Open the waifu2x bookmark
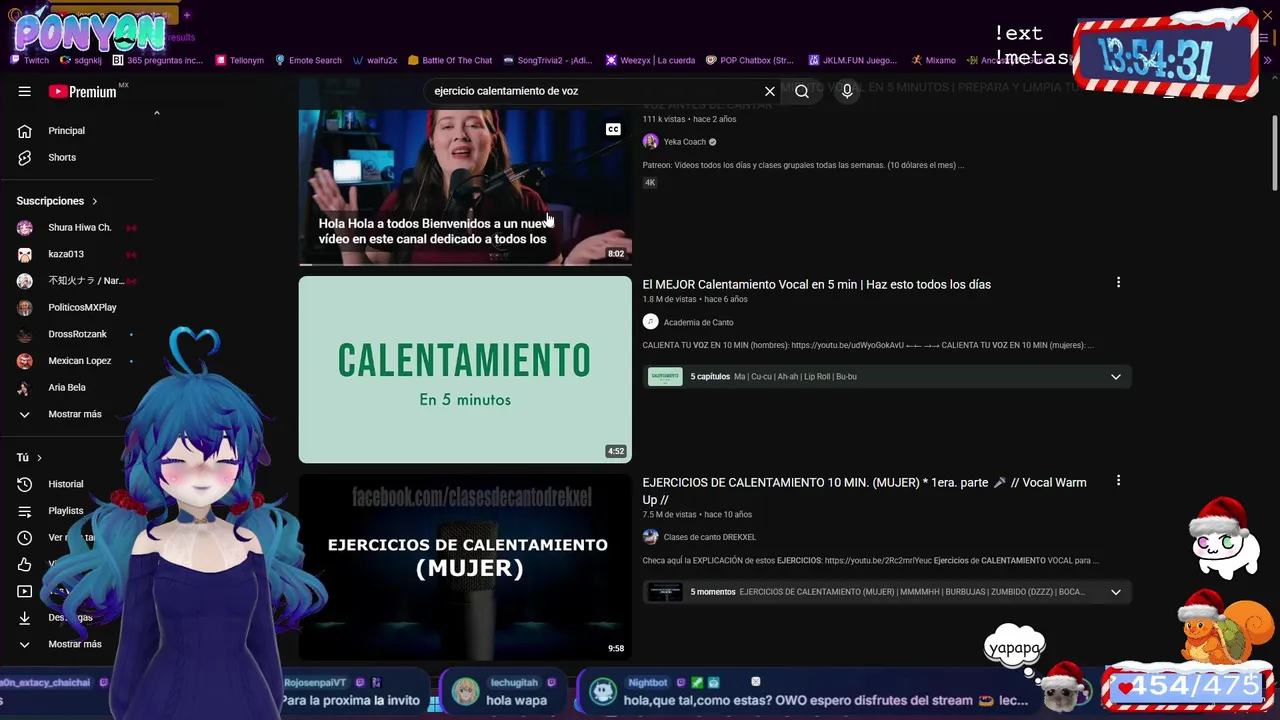1280x720 pixels. point(375,60)
